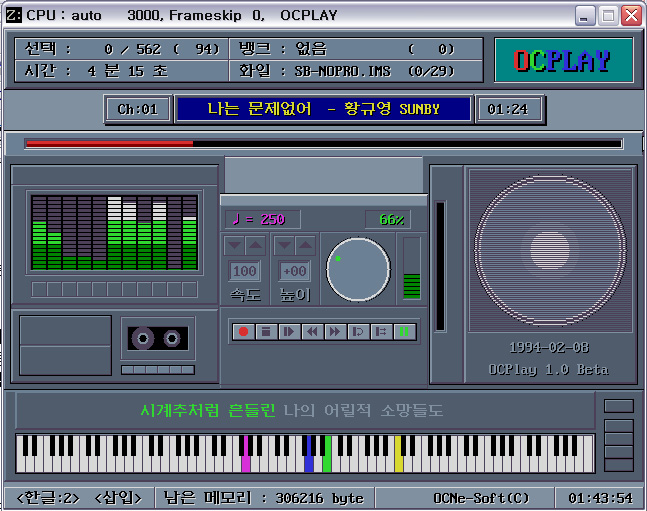Click the 남은 메모리 : 306216 byte status
This screenshot has width=647, height=511.
tap(264, 498)
